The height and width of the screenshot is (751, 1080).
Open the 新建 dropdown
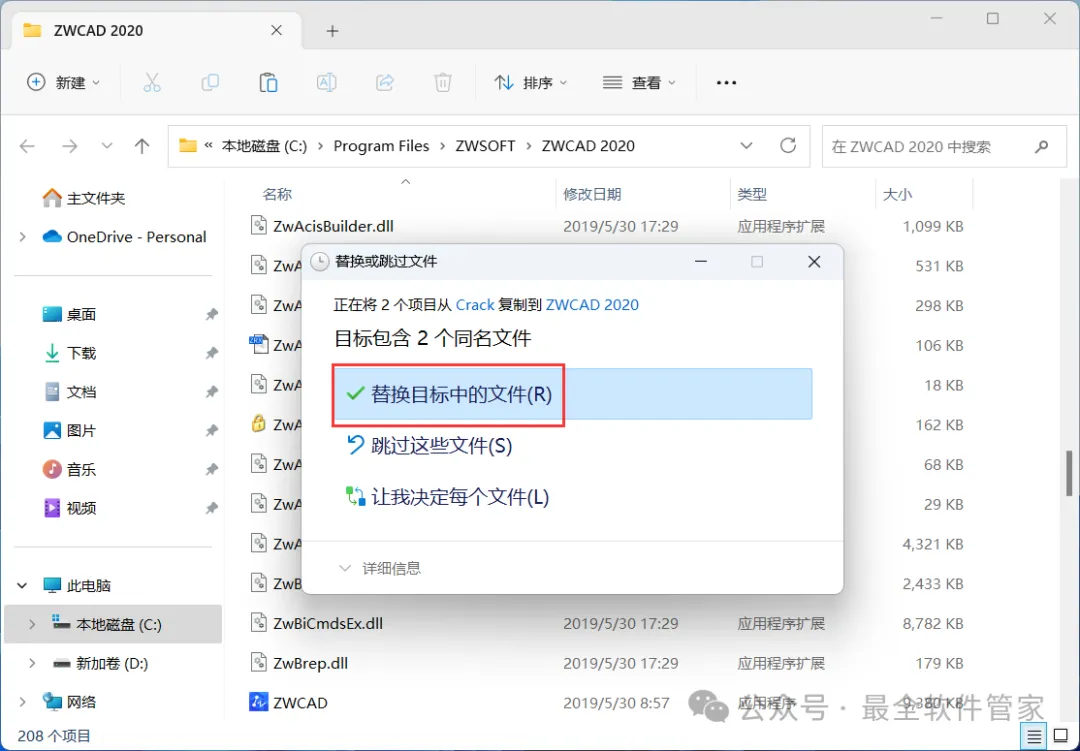point(63,83)
